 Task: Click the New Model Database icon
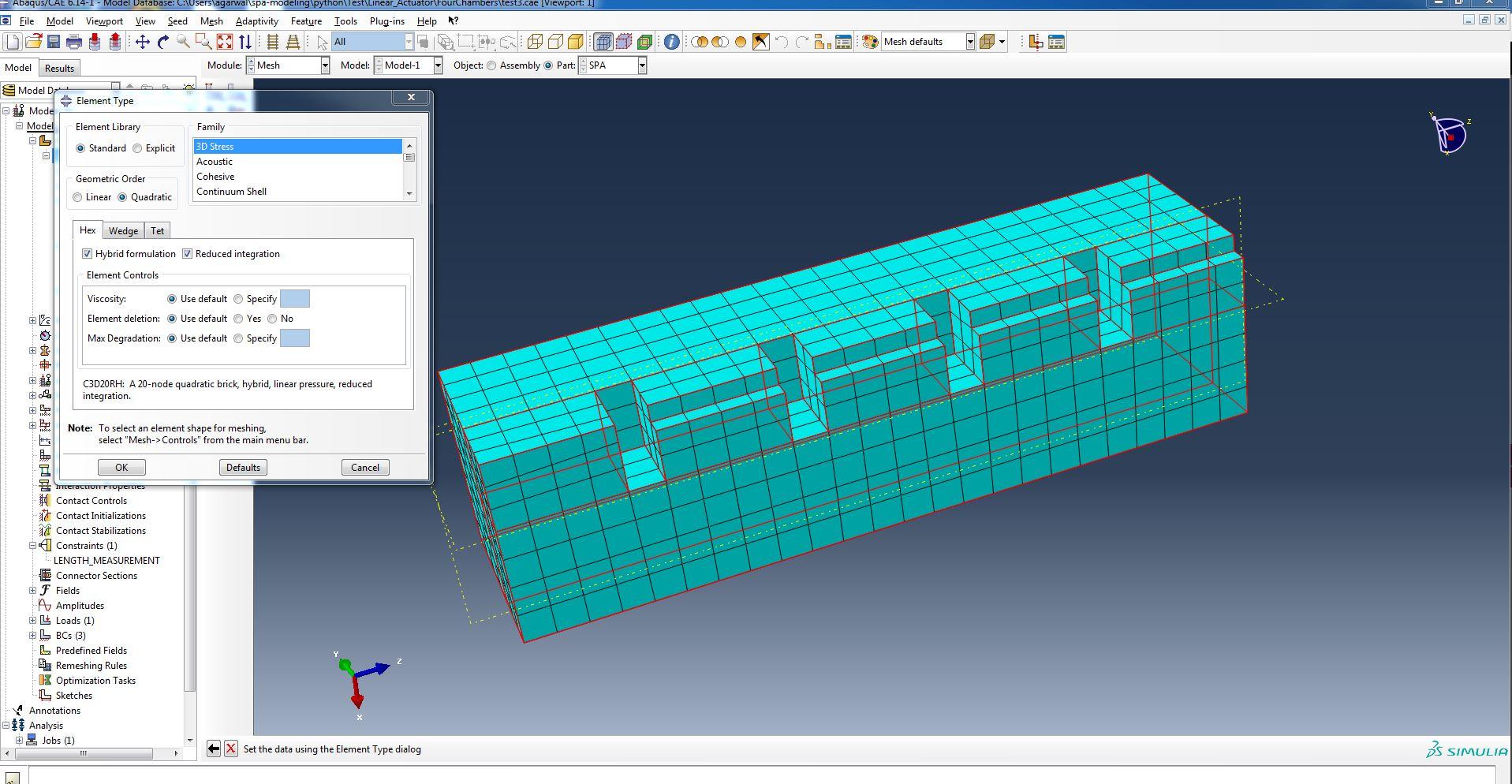tap(13, 42)
